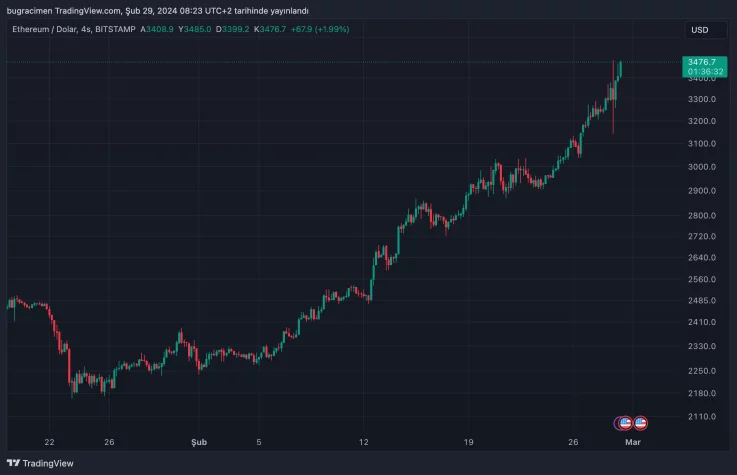Viewport: 737px width, 475px height.
Task: Click the 2330.0 price axis label
Action: coord(702,346)
